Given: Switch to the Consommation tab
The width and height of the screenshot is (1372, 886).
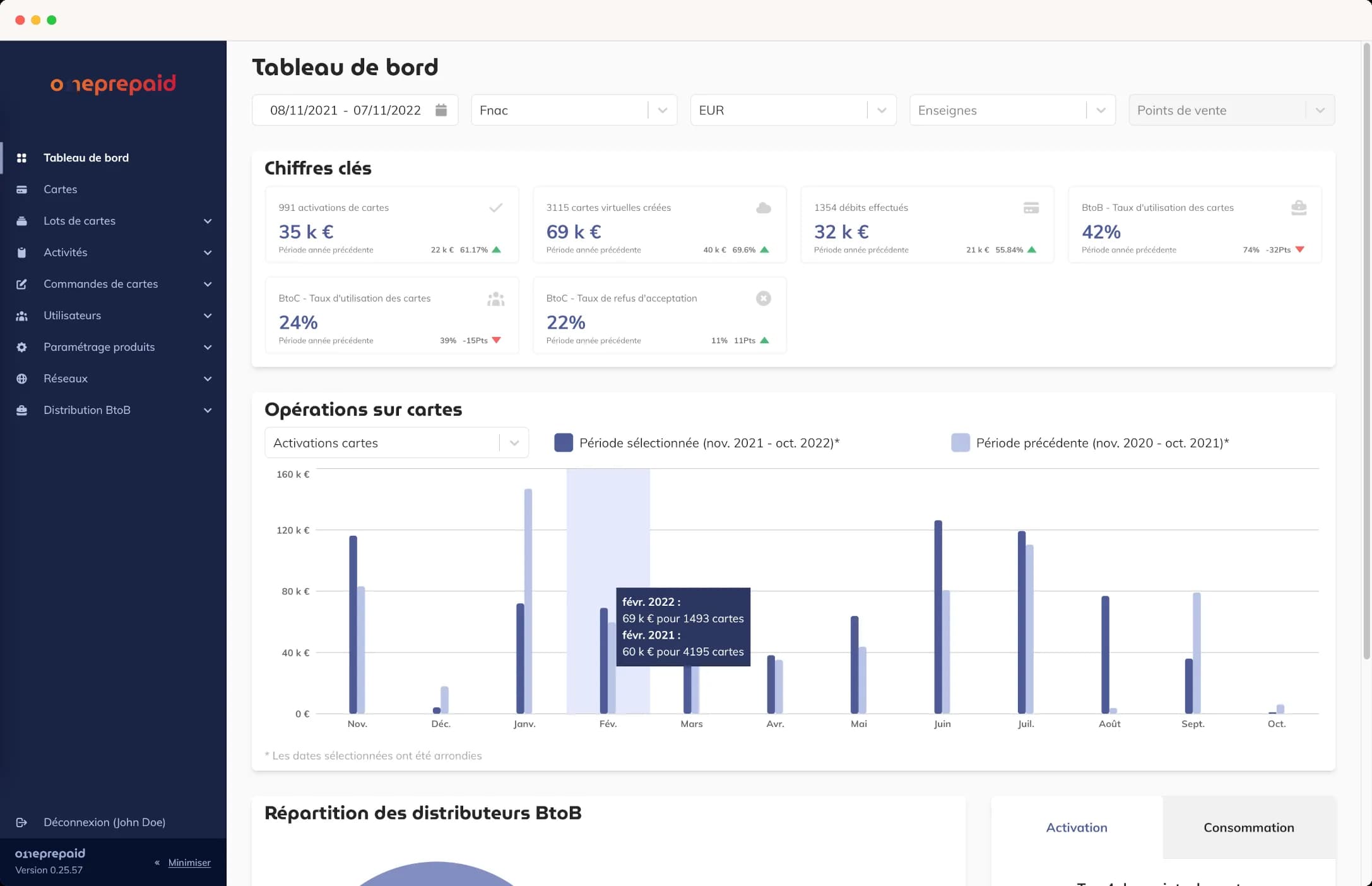Looking at the screenshot, I should (1248, 827).
